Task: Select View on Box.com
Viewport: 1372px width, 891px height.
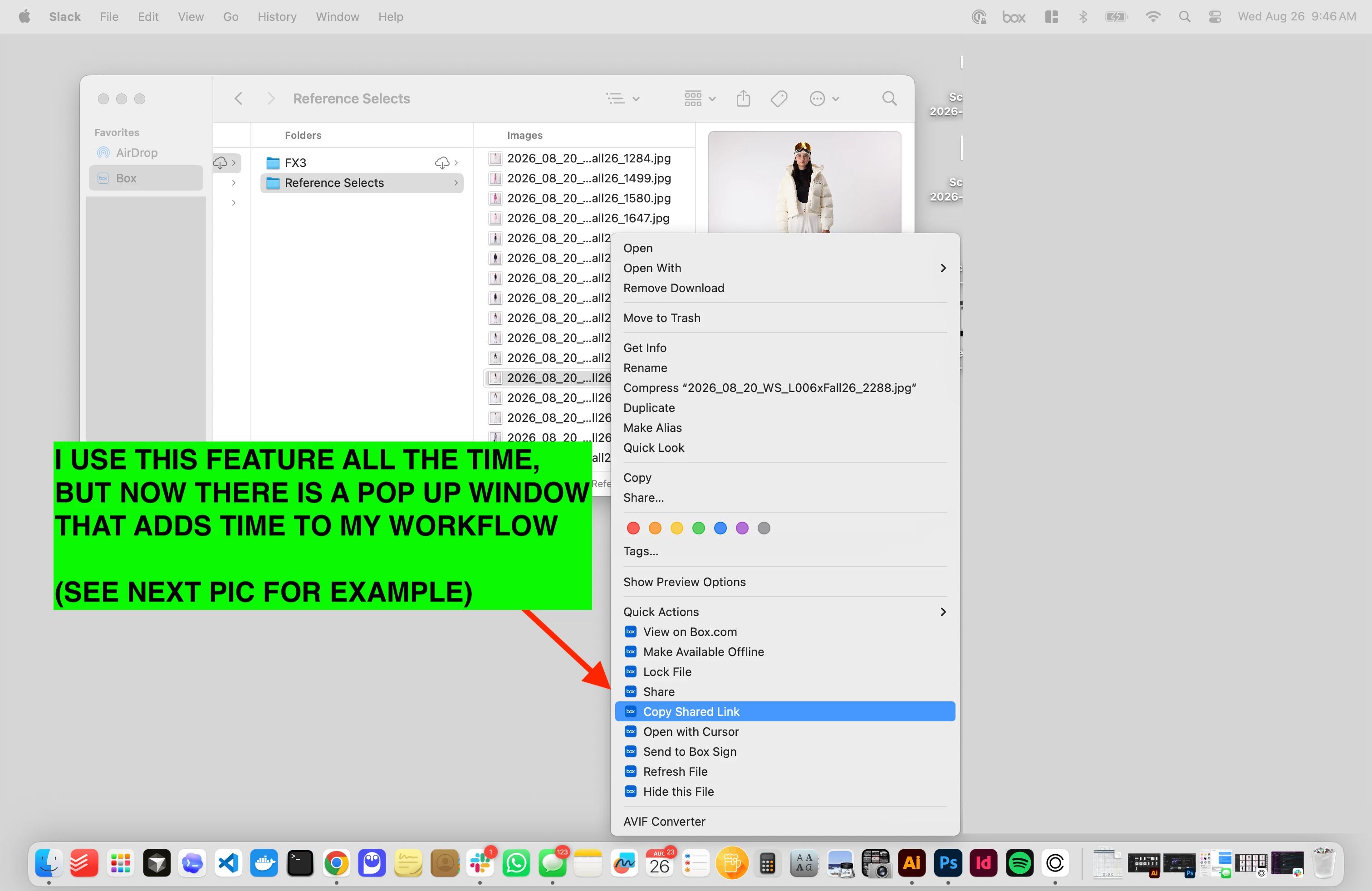Action: pos(785,632)
